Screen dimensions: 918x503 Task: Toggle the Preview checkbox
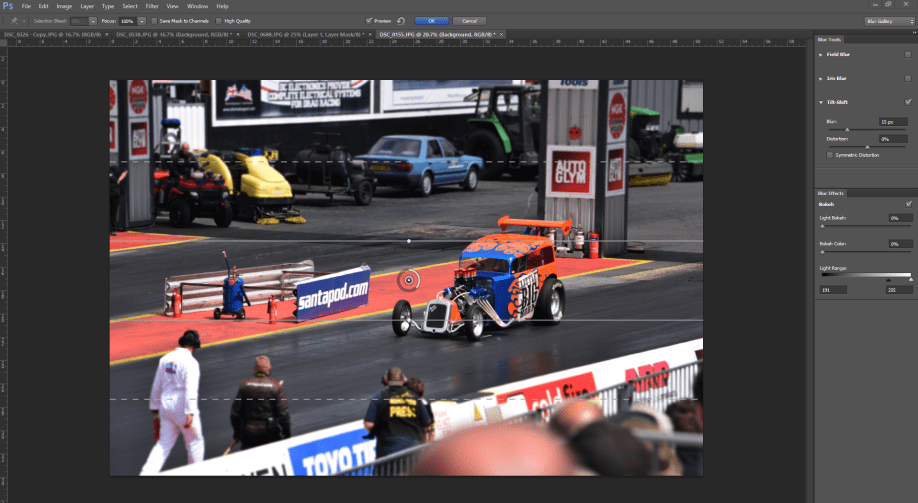369,21
